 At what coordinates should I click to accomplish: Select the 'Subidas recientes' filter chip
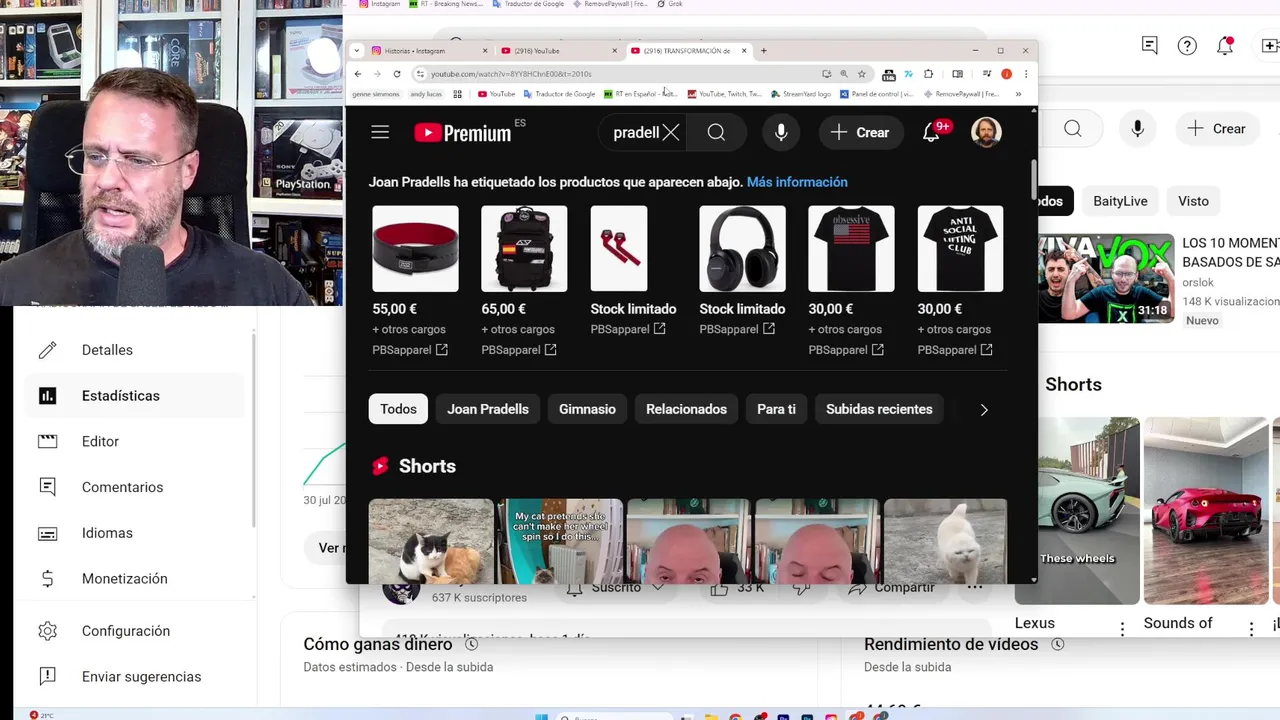(x=879, y=409)
